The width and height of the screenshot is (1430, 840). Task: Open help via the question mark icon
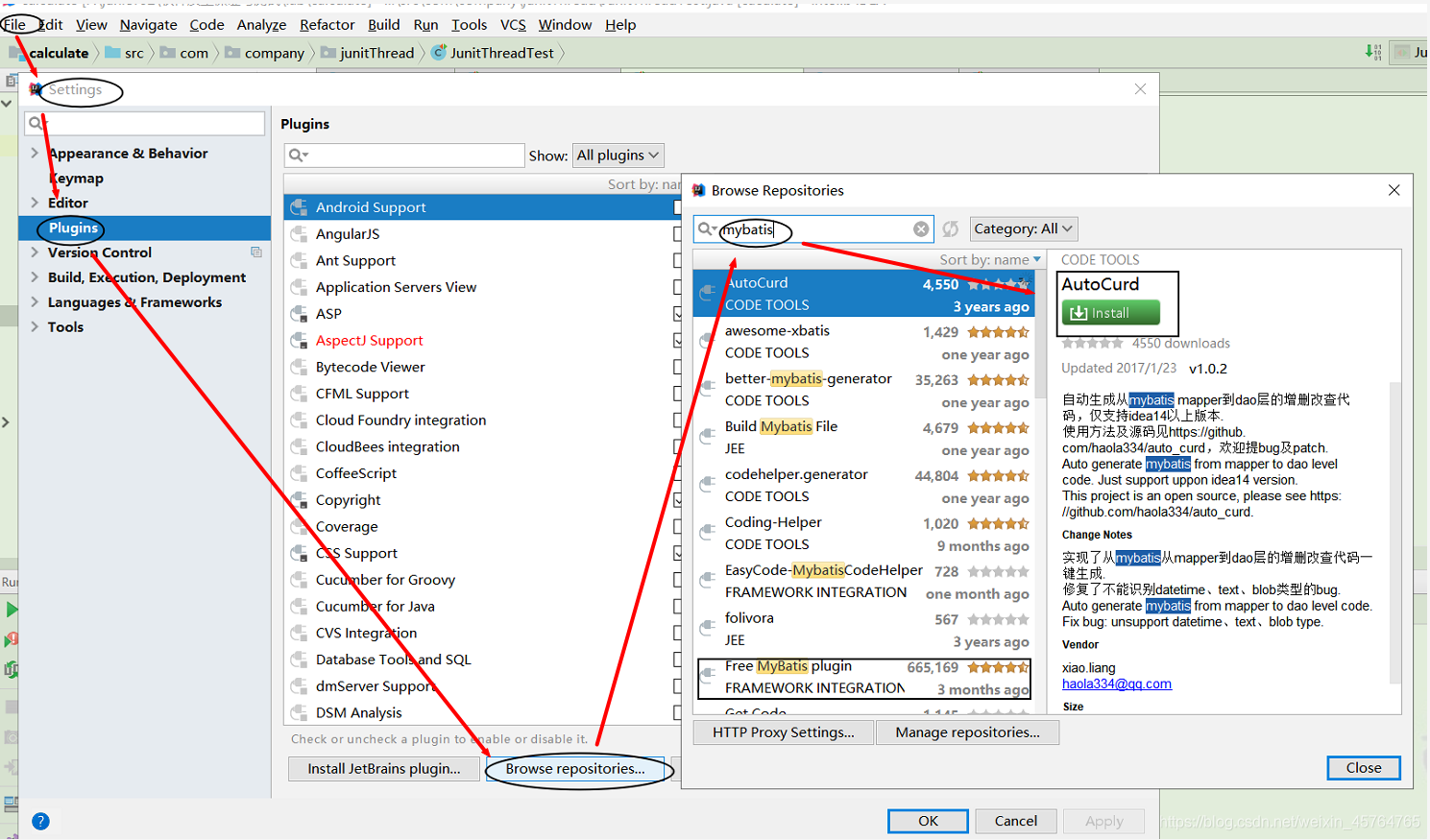pos(40,821)
